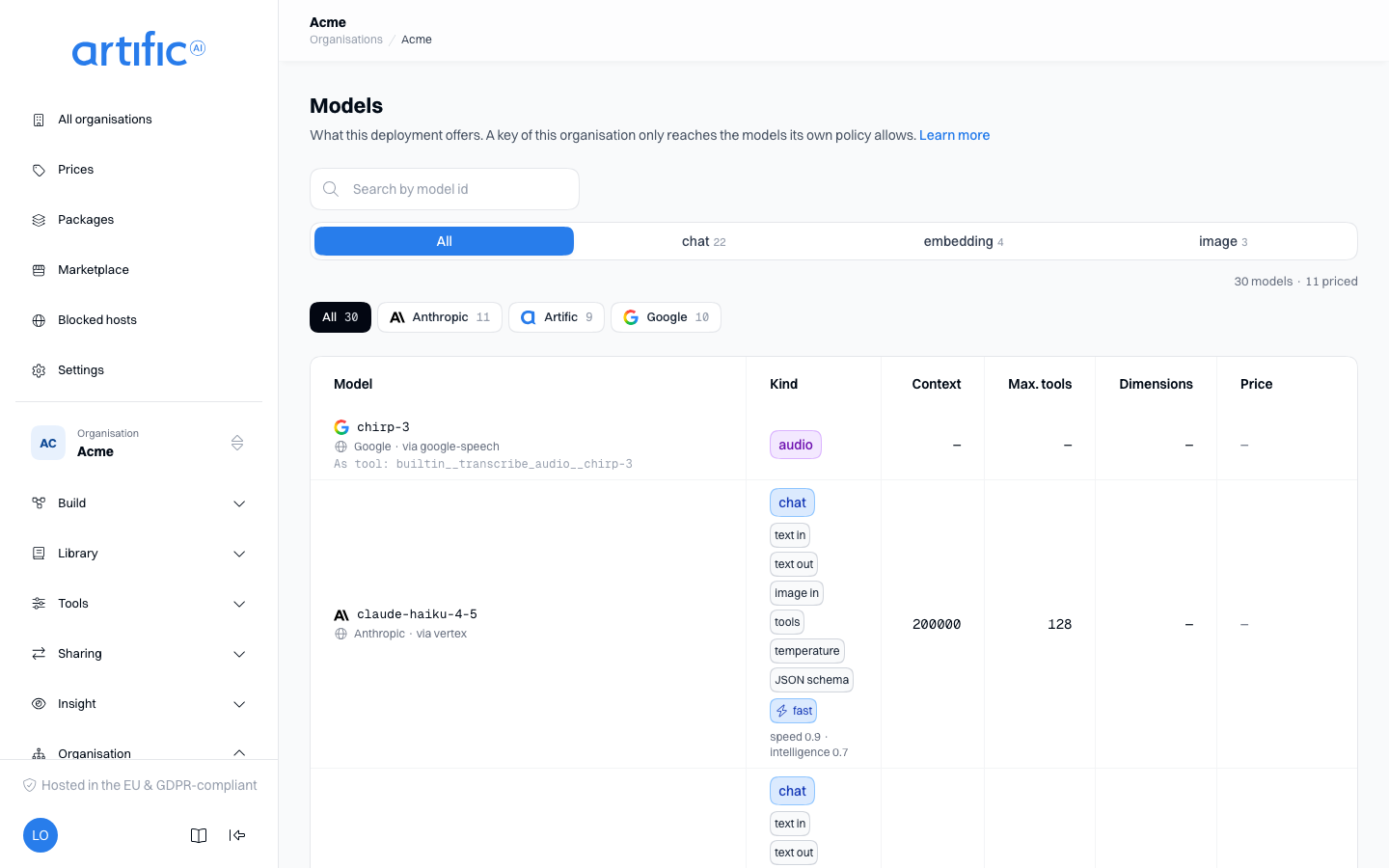Filter models by Anthropic provider
Viewport: 1389px width, 868px height.
point(440,317)
